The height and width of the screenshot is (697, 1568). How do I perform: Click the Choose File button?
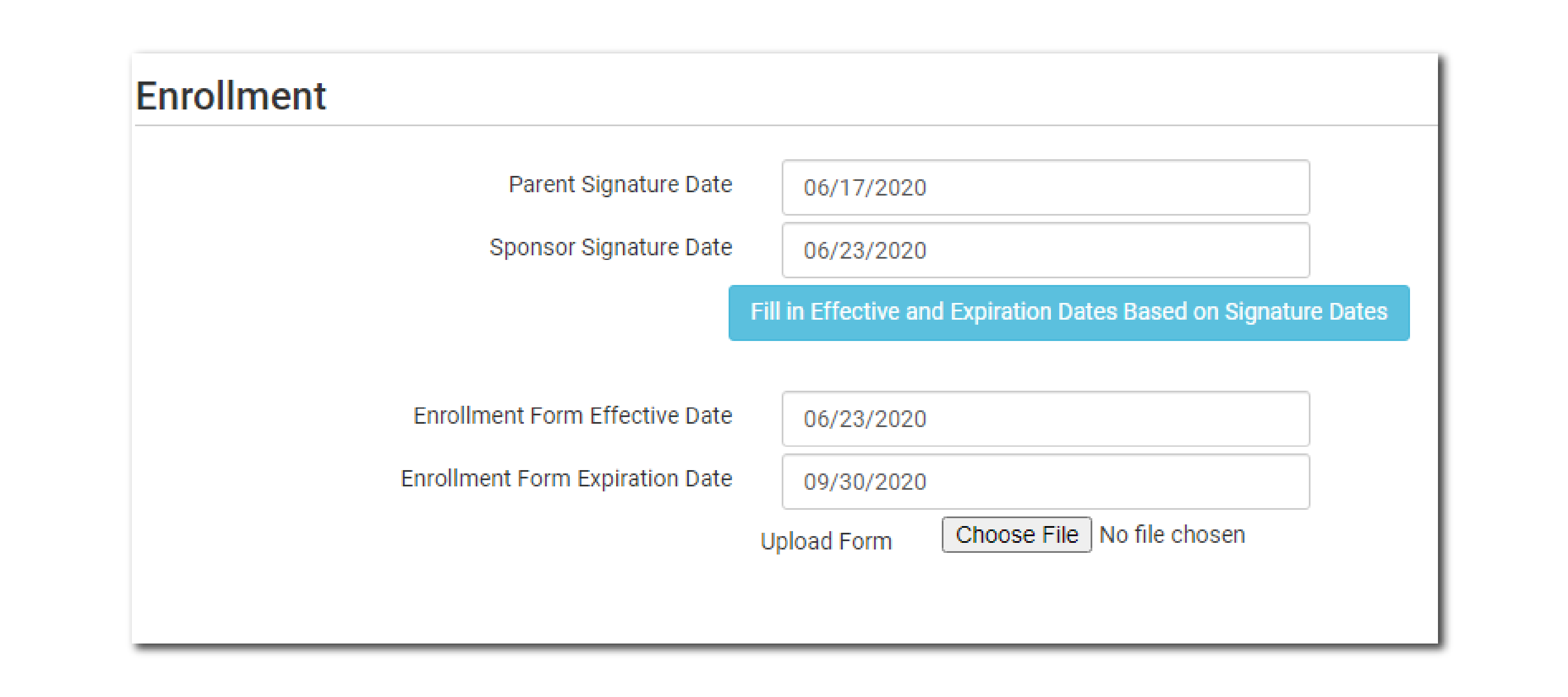click(1016, 534)
